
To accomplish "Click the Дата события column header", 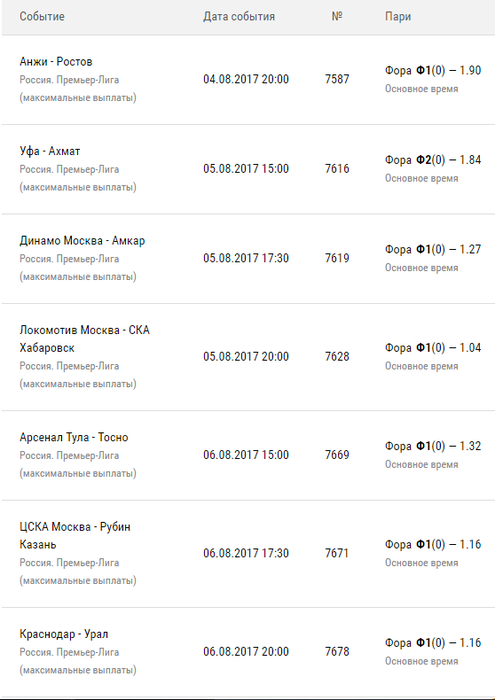I will click(239, 17).
